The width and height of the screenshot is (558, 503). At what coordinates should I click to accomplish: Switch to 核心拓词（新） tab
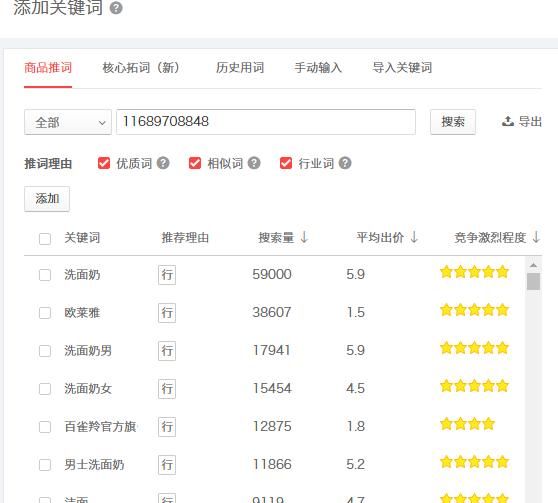(141, 68)
